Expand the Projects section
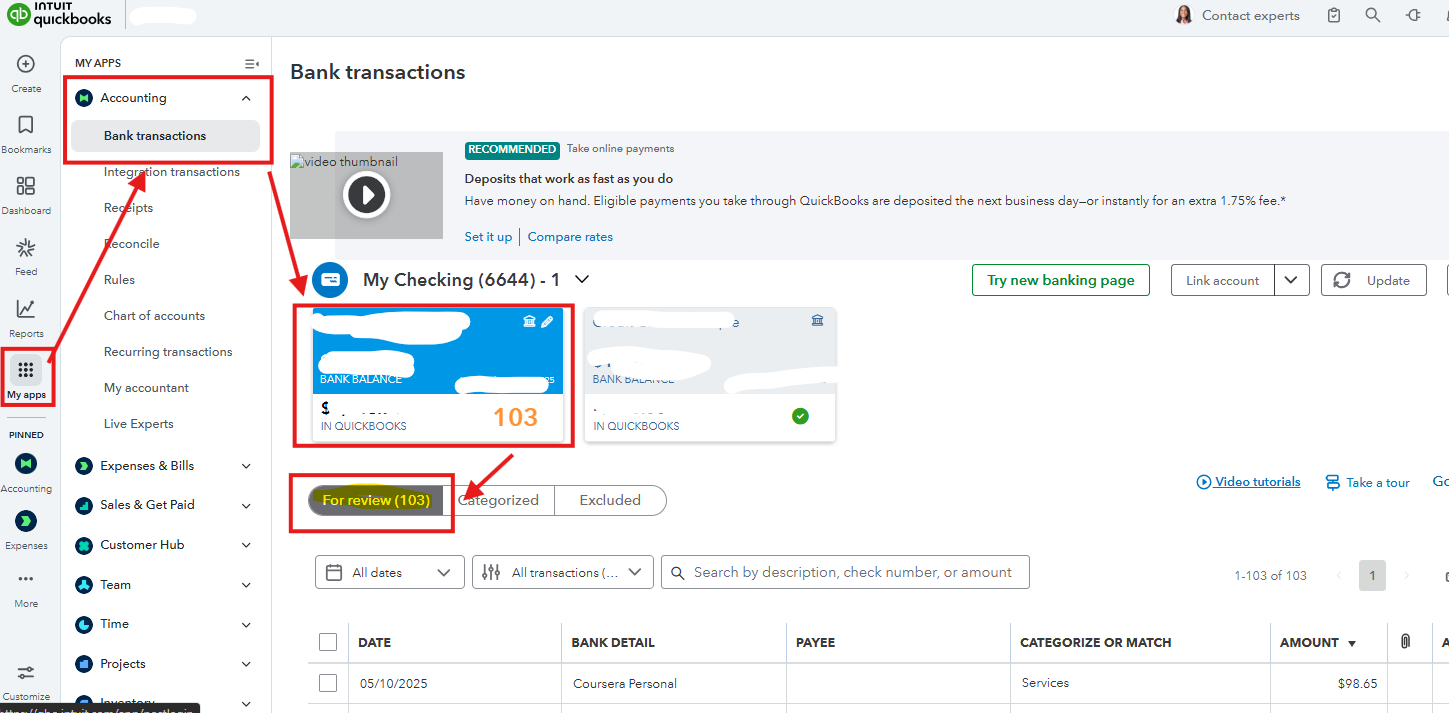1449x713 pixels. pos(246,665)
